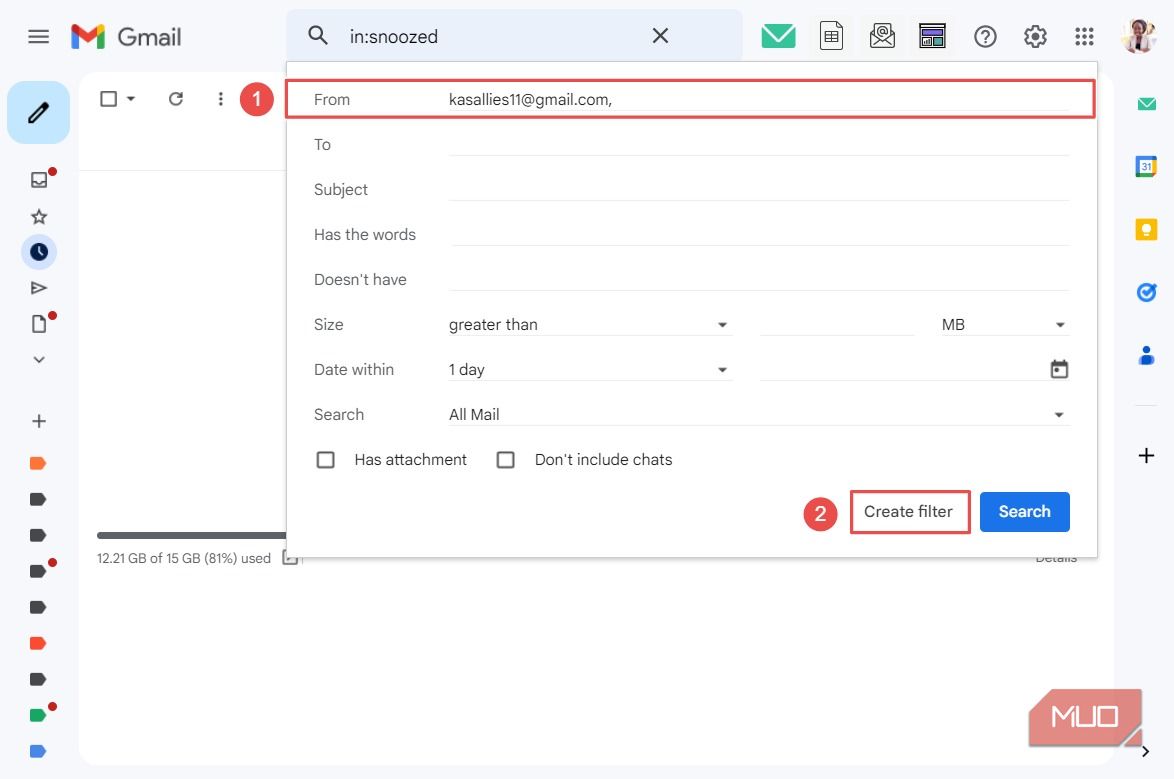The width and height of the screenshot is (1174, 779).
Task: Open Google Calendar side panel
Action: pyautogui.click(x=1146, y=166)
